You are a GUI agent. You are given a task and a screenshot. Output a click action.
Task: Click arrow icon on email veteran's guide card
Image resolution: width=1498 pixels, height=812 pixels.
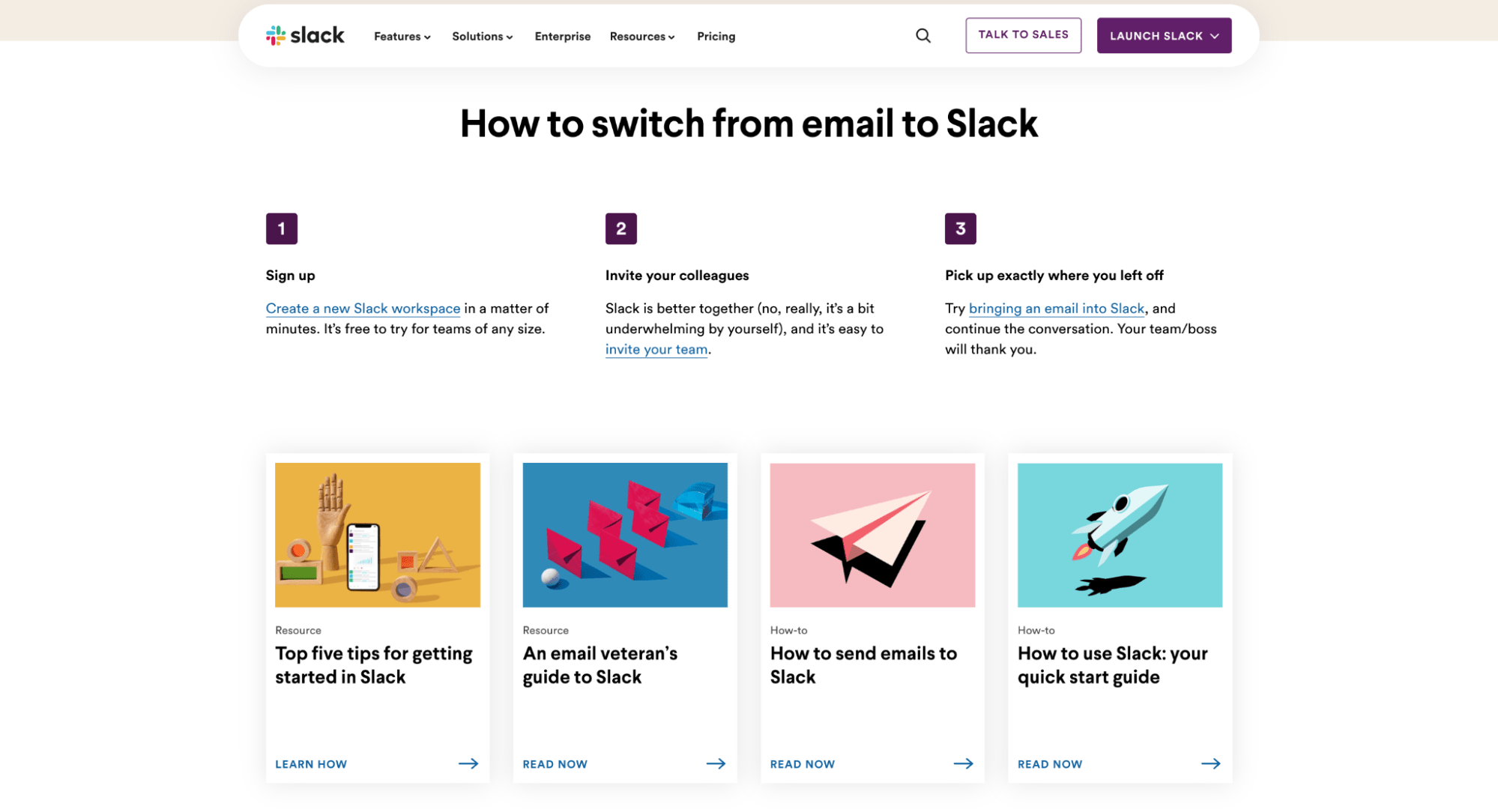[716, 763]
